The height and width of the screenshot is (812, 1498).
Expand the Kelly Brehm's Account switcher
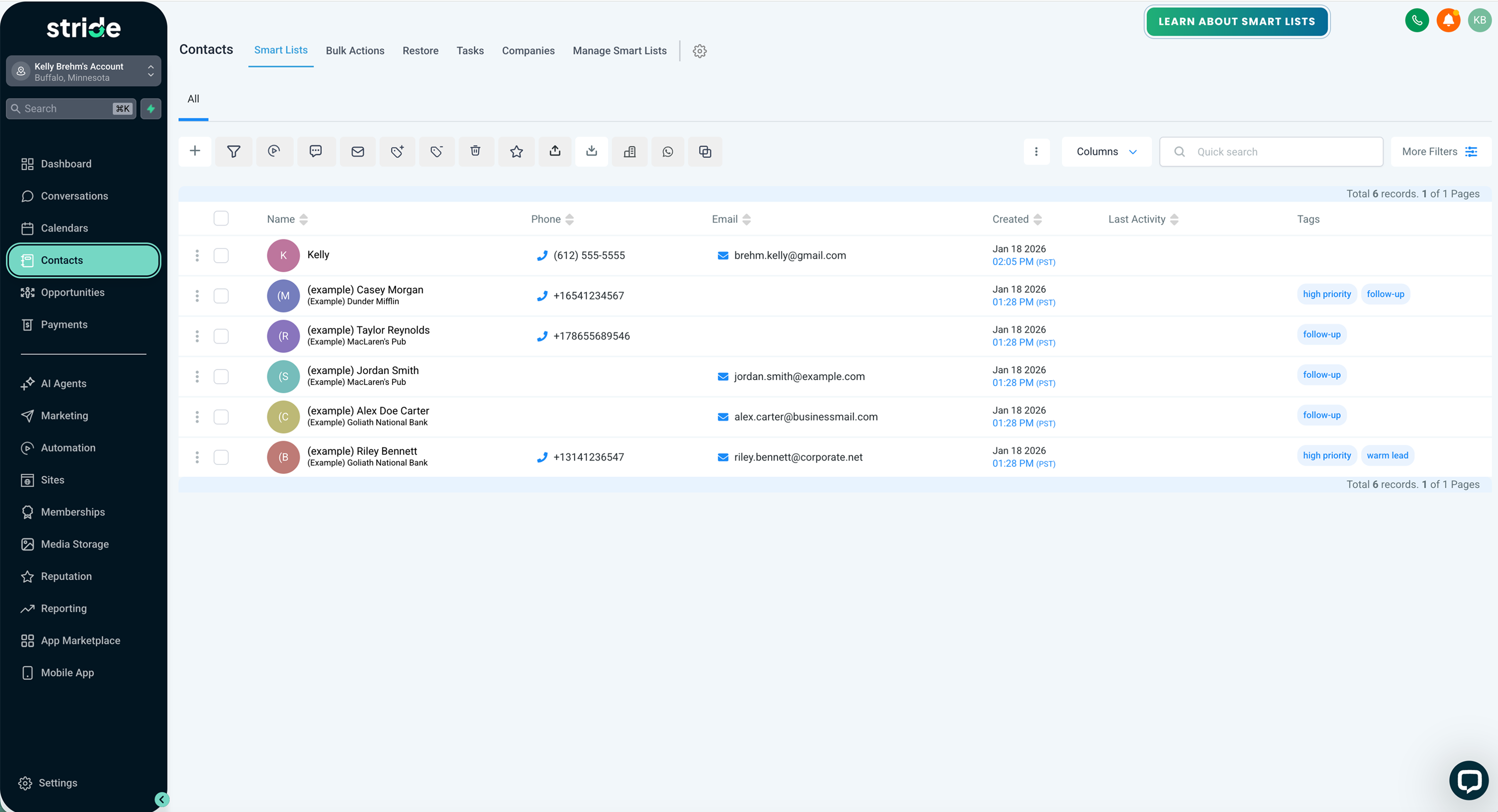[x=83, y=71]
